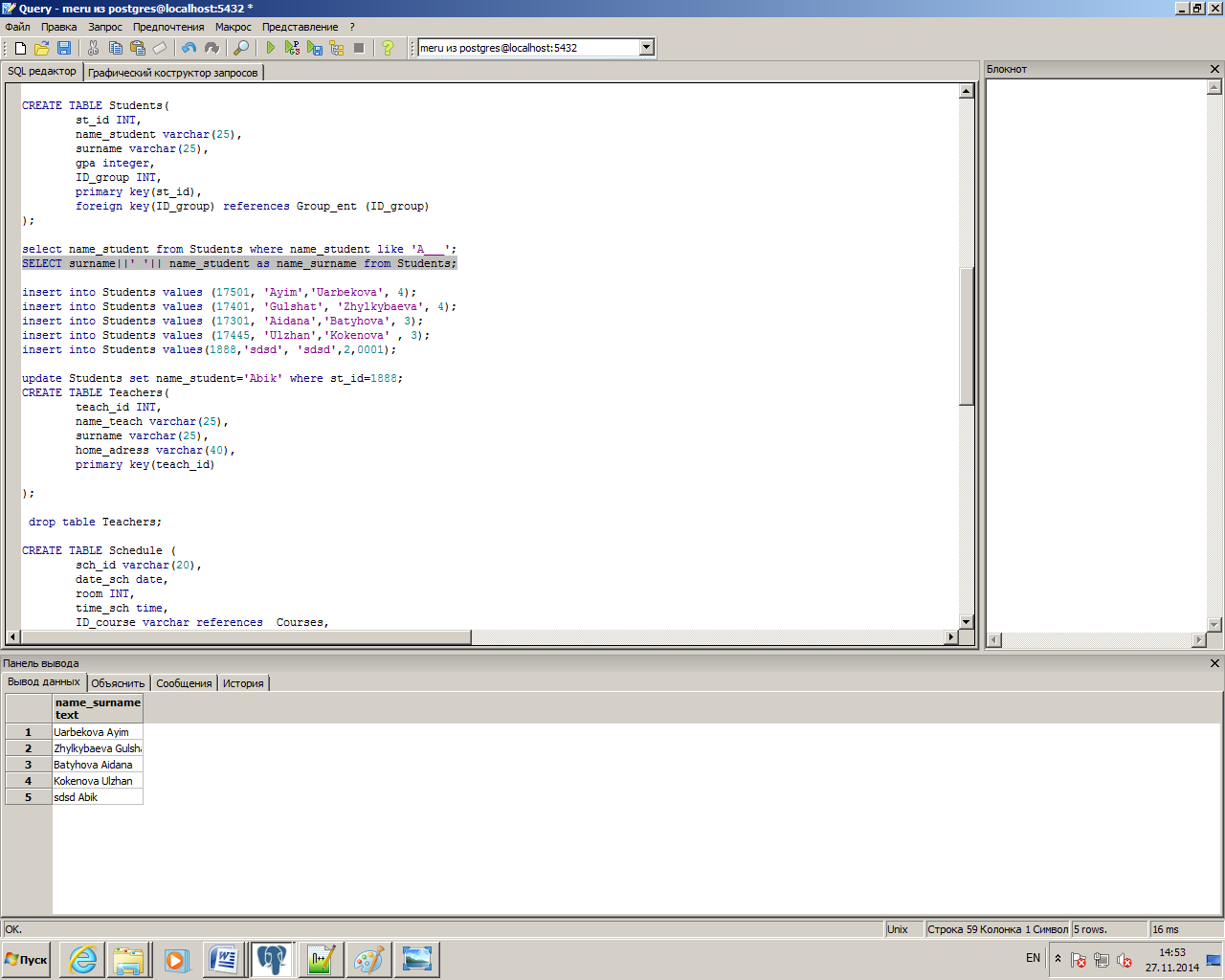
Task: Switch to Графический конструктор запросов tab
Action: (173, 73)
